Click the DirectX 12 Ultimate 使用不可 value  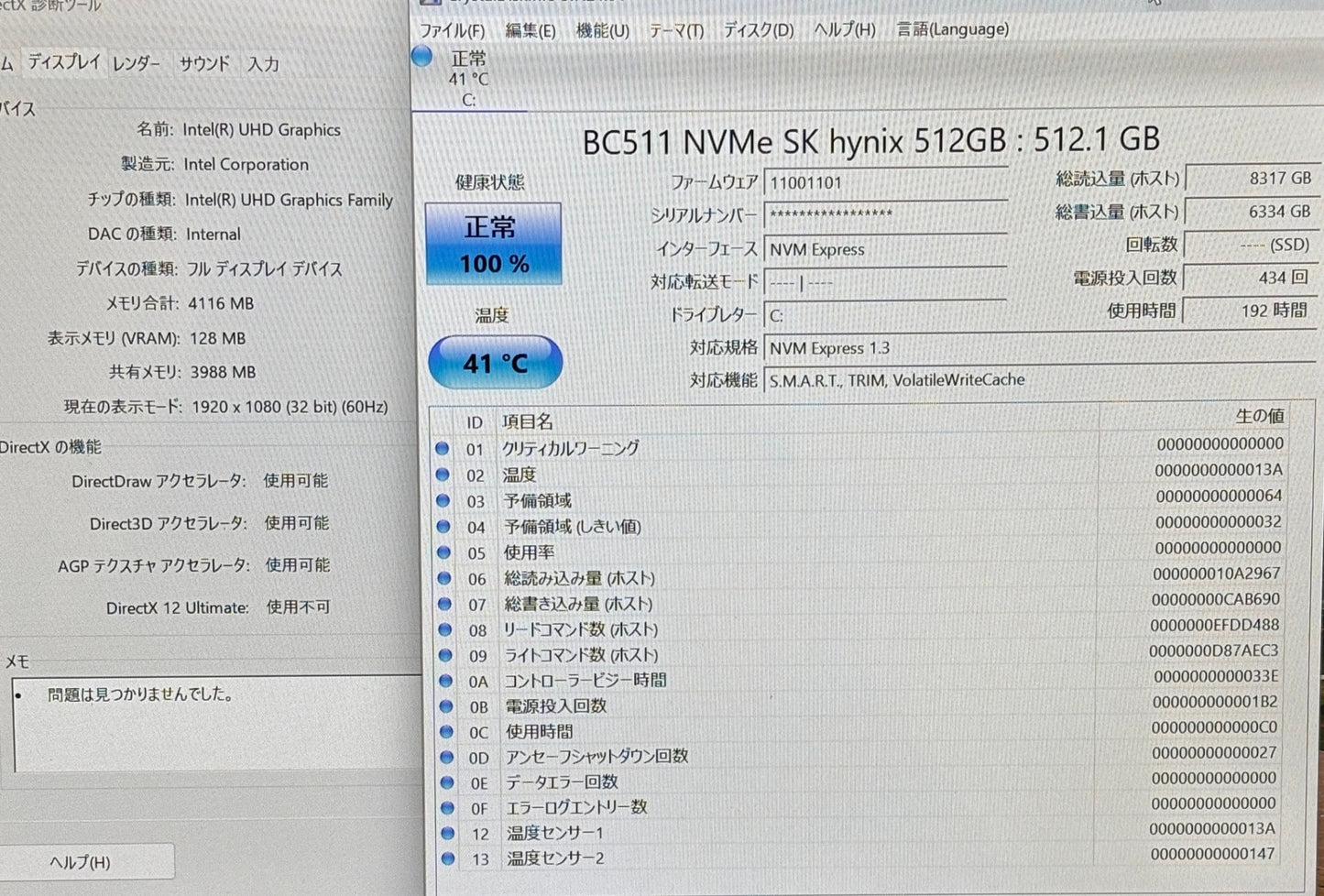(x=298, y=606)
